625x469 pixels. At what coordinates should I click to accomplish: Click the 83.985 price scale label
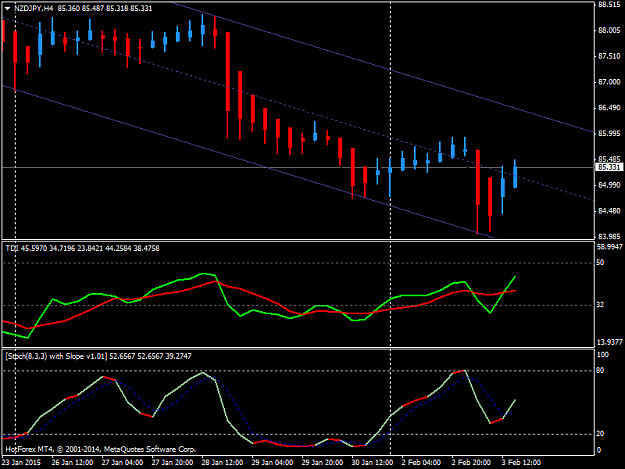pyautogui.click(x=609, y=236)
